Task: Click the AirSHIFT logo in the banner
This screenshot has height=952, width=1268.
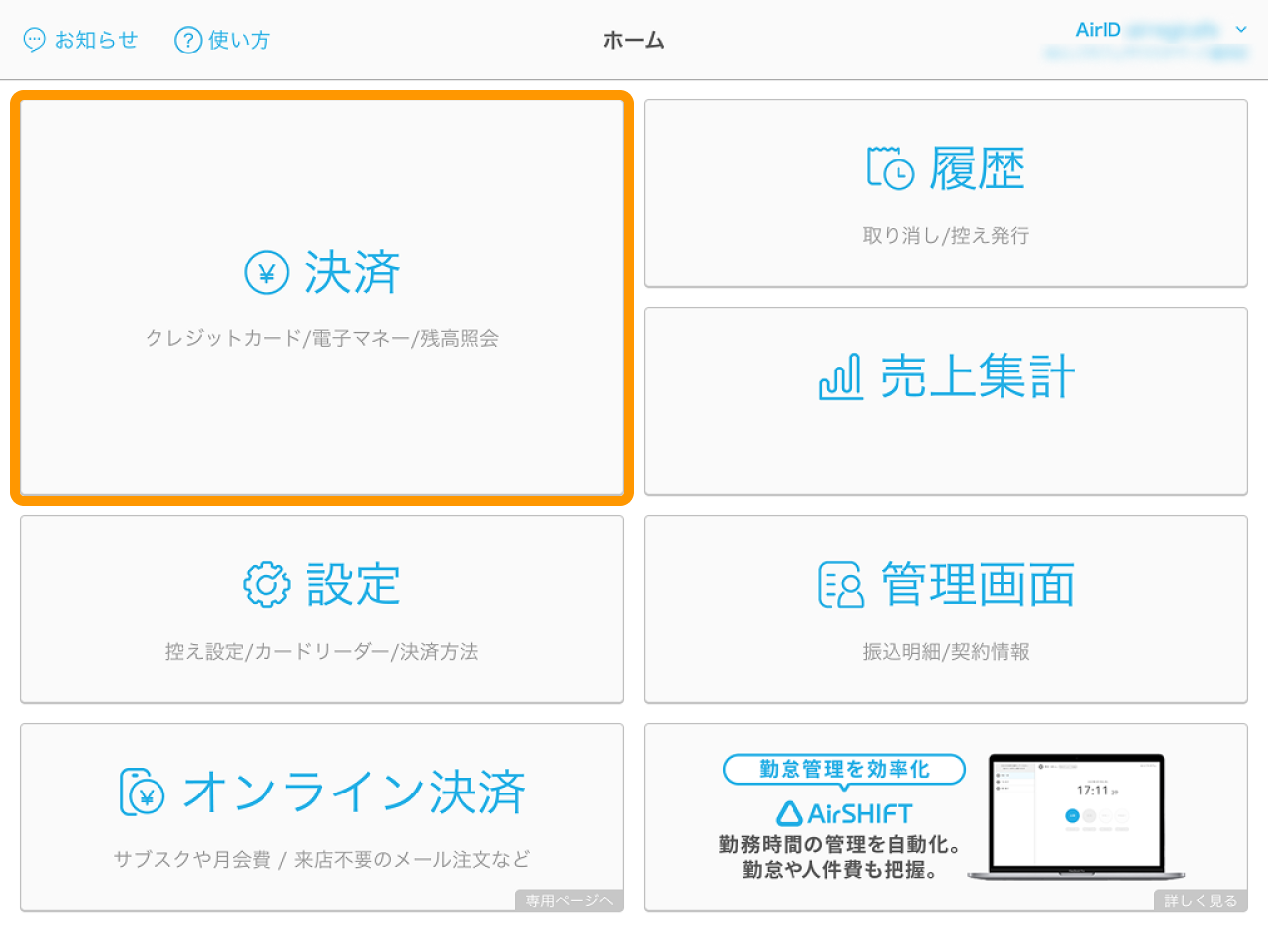Action: (844, 813)
